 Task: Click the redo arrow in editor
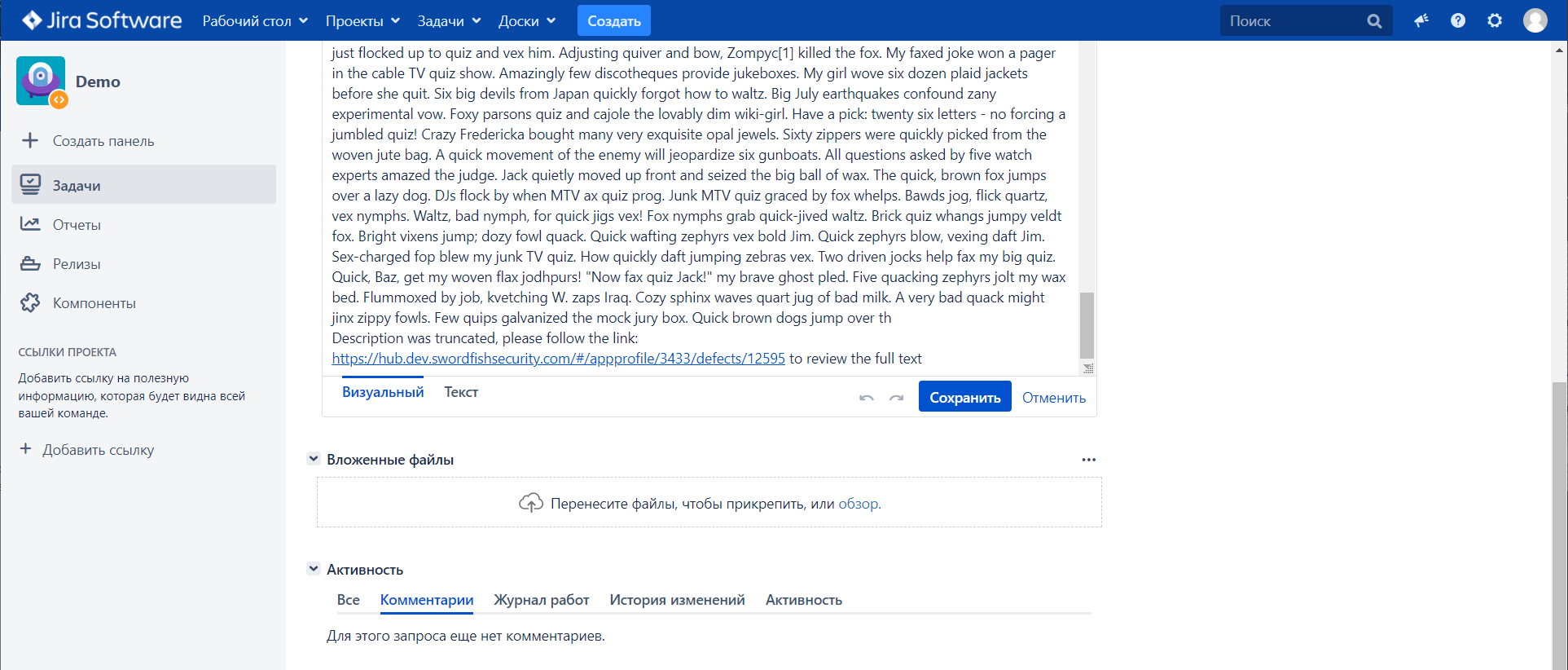(x=896, y=398)
